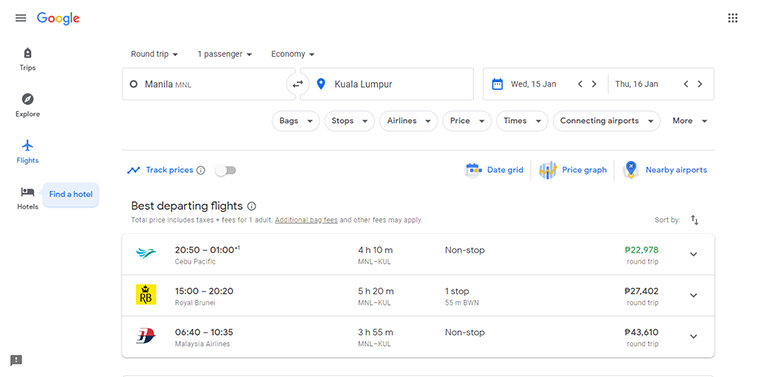Change the Economy cabin class dropdown
This screenshot has height=377, width=778.
click(x=293, y=54)
